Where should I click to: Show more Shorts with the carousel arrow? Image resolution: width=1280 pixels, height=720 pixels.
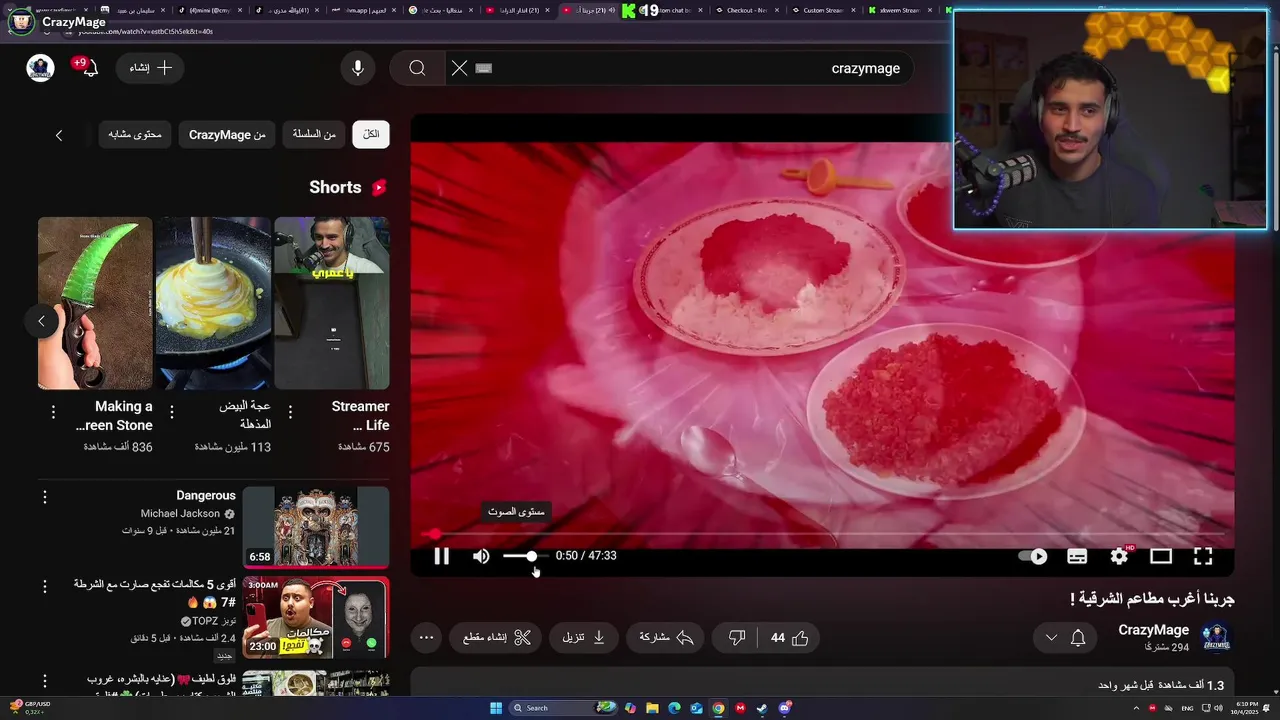point(41,321)
